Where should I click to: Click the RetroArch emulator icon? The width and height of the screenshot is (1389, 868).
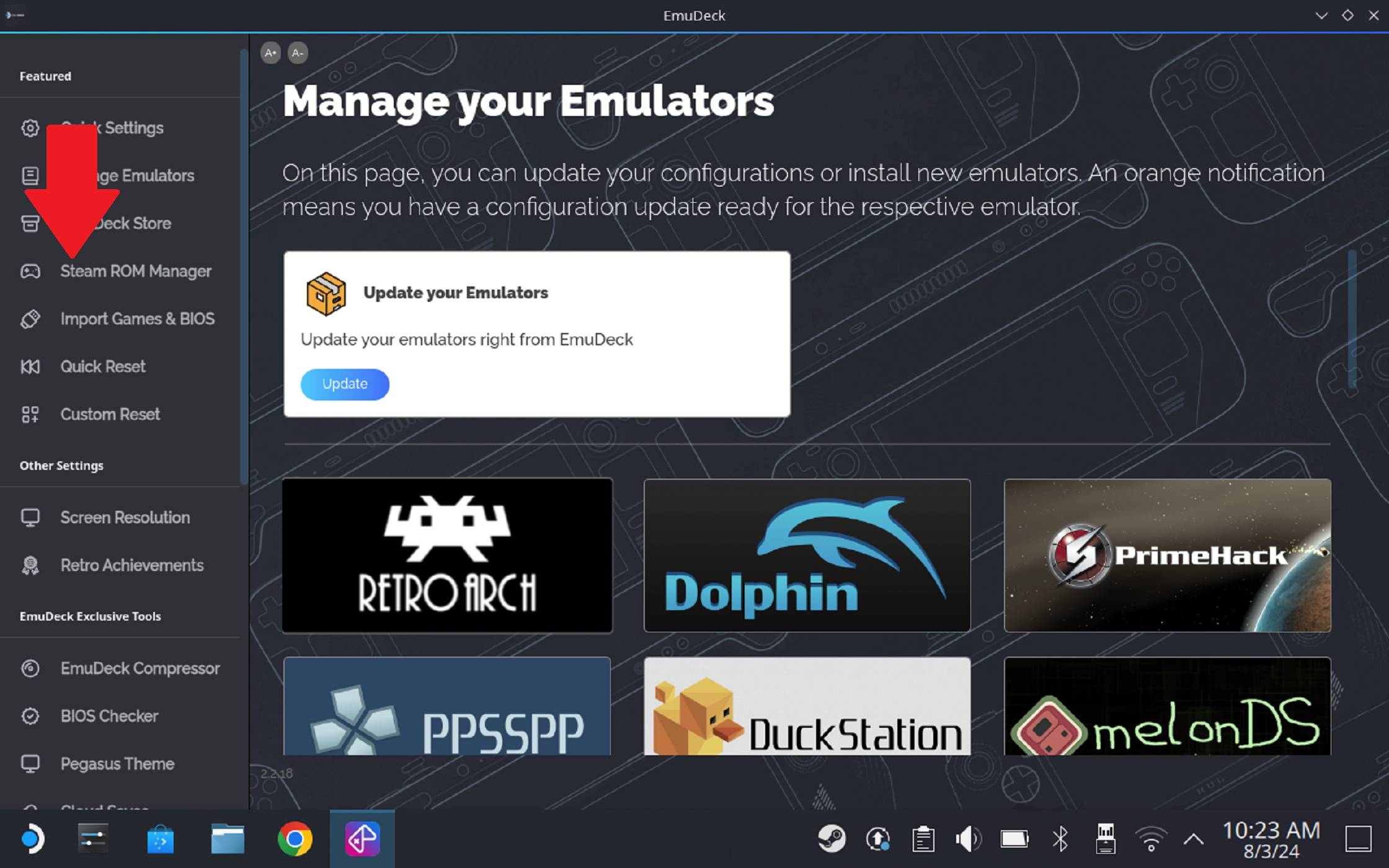(447, 555)
